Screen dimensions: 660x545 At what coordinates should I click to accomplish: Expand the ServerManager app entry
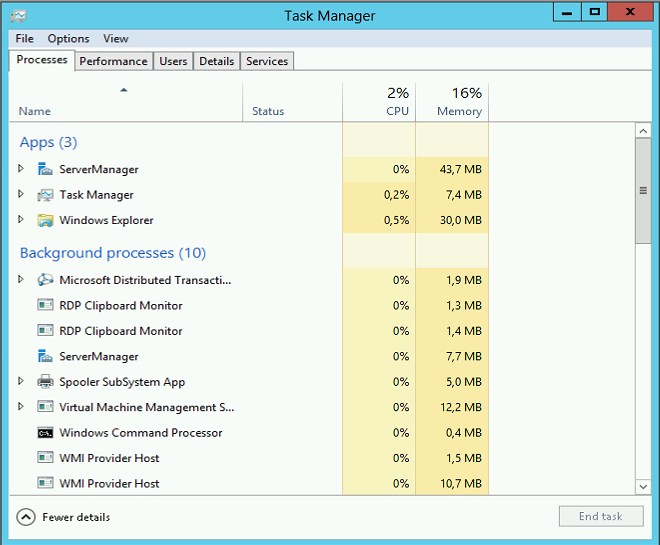(x=21, y=169)
